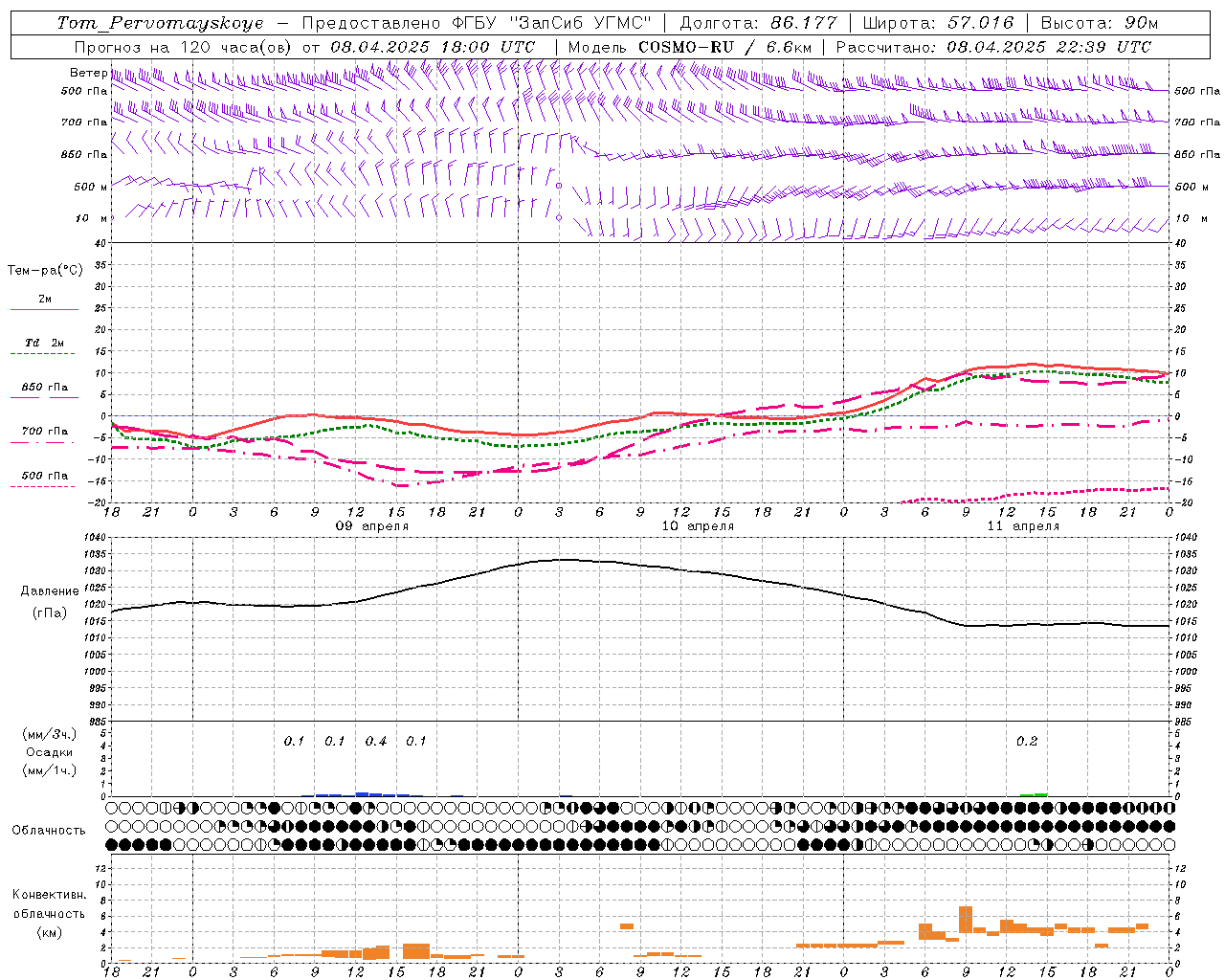Click the Конвективн. convective cloud panel label
Screen dimensions: 1225x980
49,895
